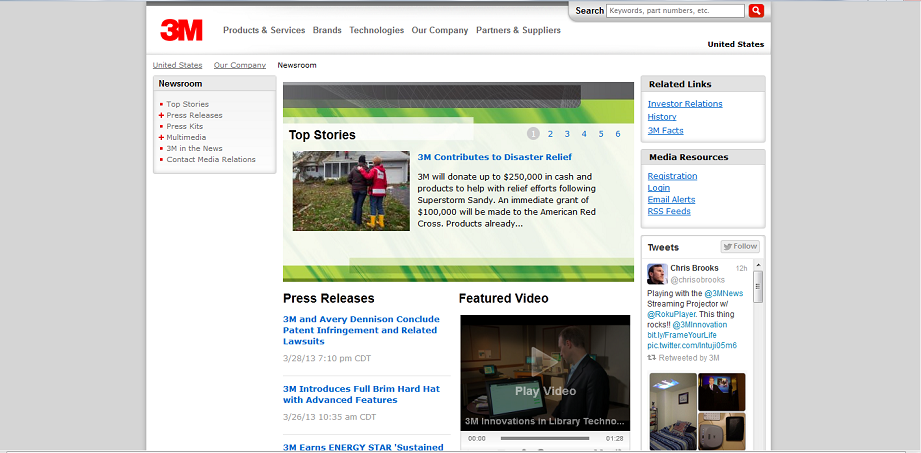Image resolution: width=921 pixels, height=453 pixels.
Task: Expand the Multimedia sidebar item
Action: click(x=162, y=137)
